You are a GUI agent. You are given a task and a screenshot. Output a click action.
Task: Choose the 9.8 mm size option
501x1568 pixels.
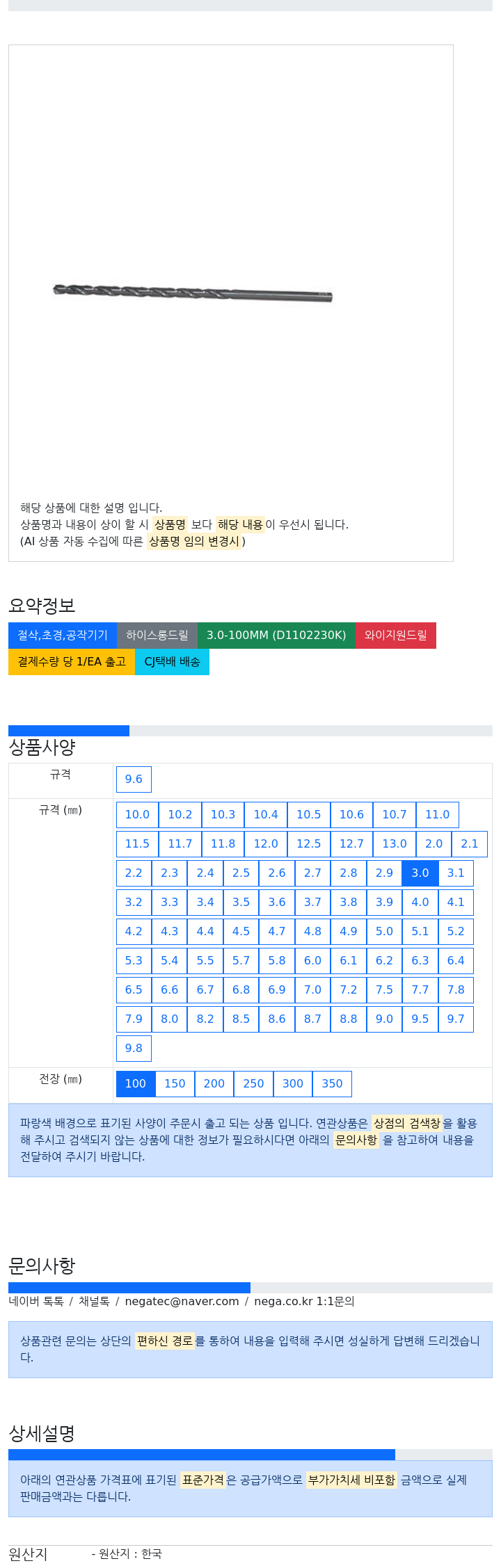(134, 1048)
